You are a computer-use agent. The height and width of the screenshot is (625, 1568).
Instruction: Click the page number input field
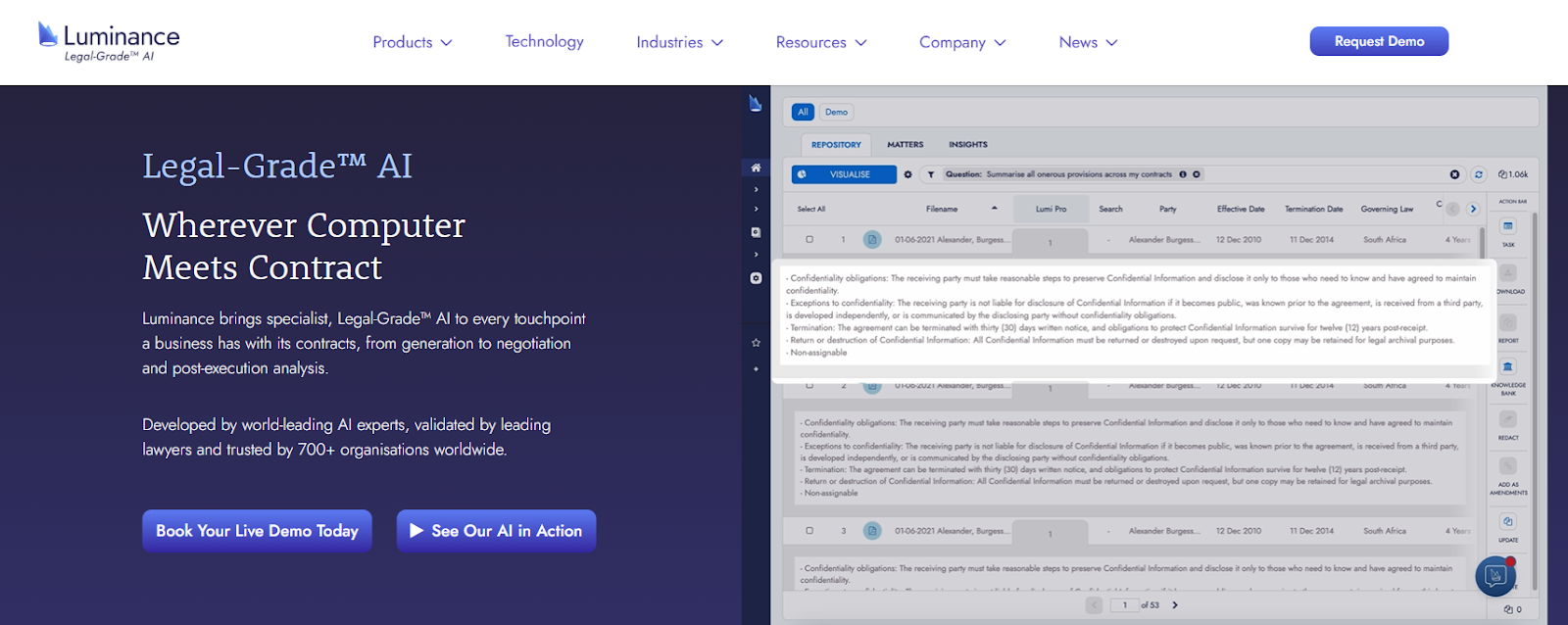click(1124, 605)
